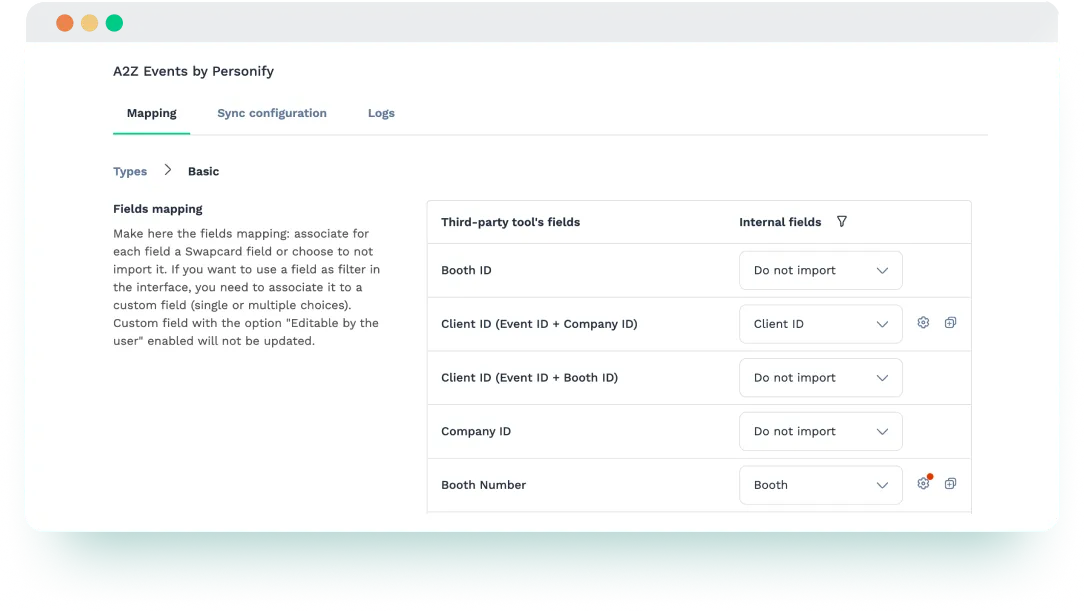Open settings gear for Client ID (Event ID + Company ID)

coord(923,322)
